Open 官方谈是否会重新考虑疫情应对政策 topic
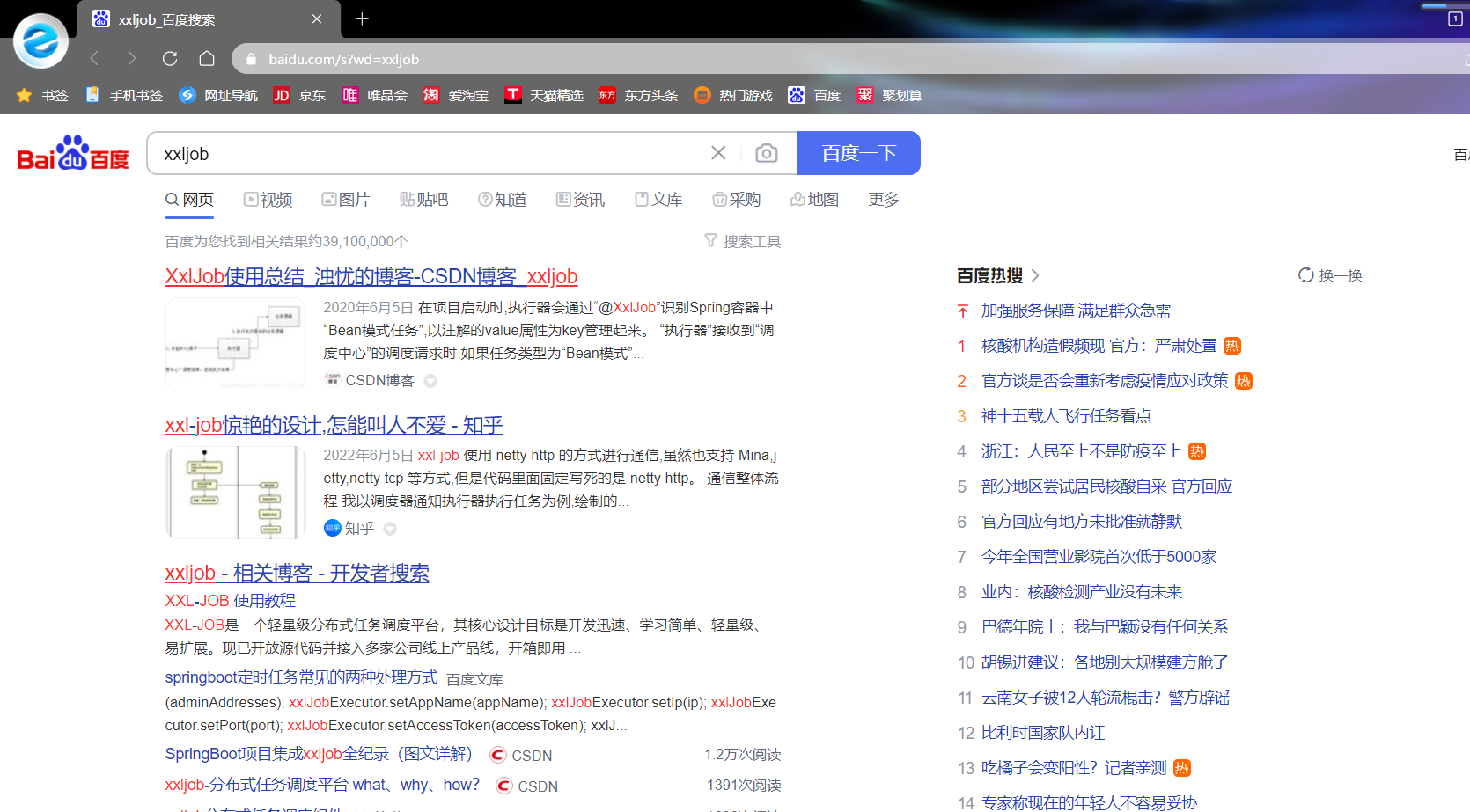1470x812 pixels. (x=1105, y=381)
